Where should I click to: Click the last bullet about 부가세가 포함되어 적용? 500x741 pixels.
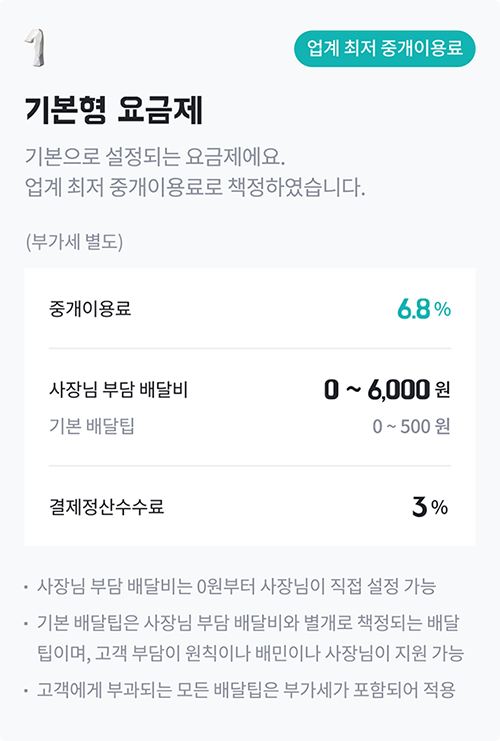tap(246, 690)
